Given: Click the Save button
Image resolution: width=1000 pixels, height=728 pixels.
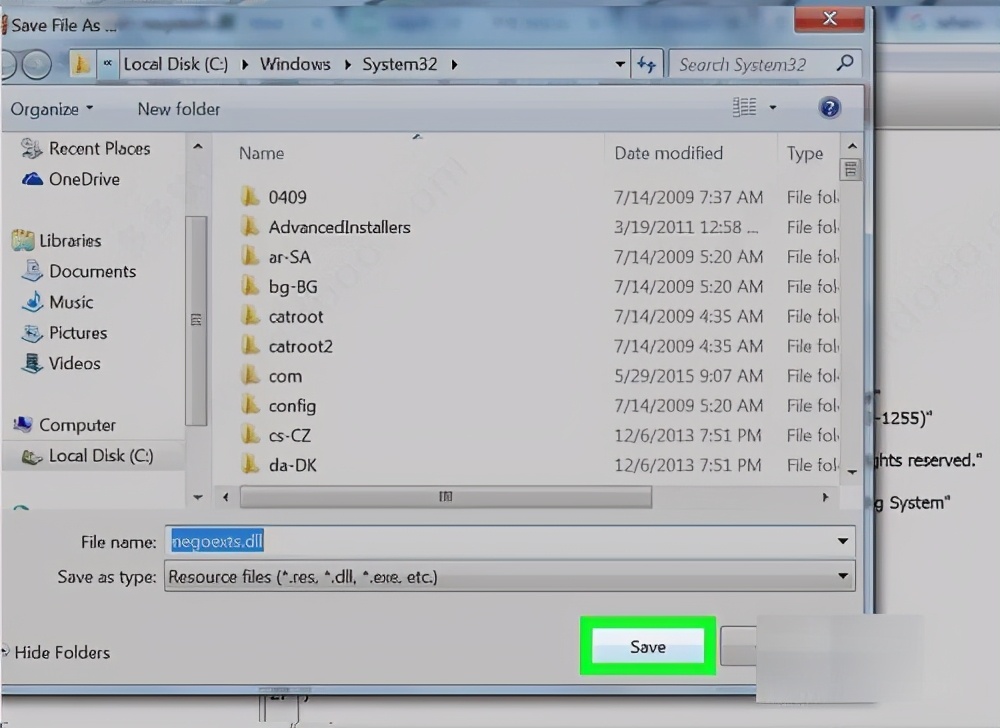Looking at the screenshot, I should 647,646.
